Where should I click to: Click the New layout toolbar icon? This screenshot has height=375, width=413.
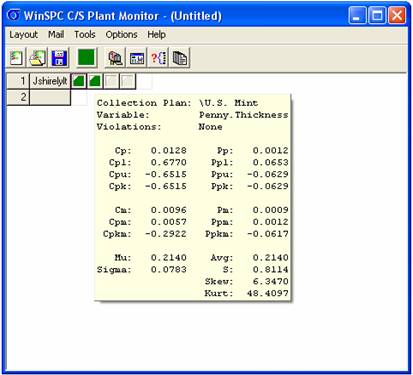(16, 58)
